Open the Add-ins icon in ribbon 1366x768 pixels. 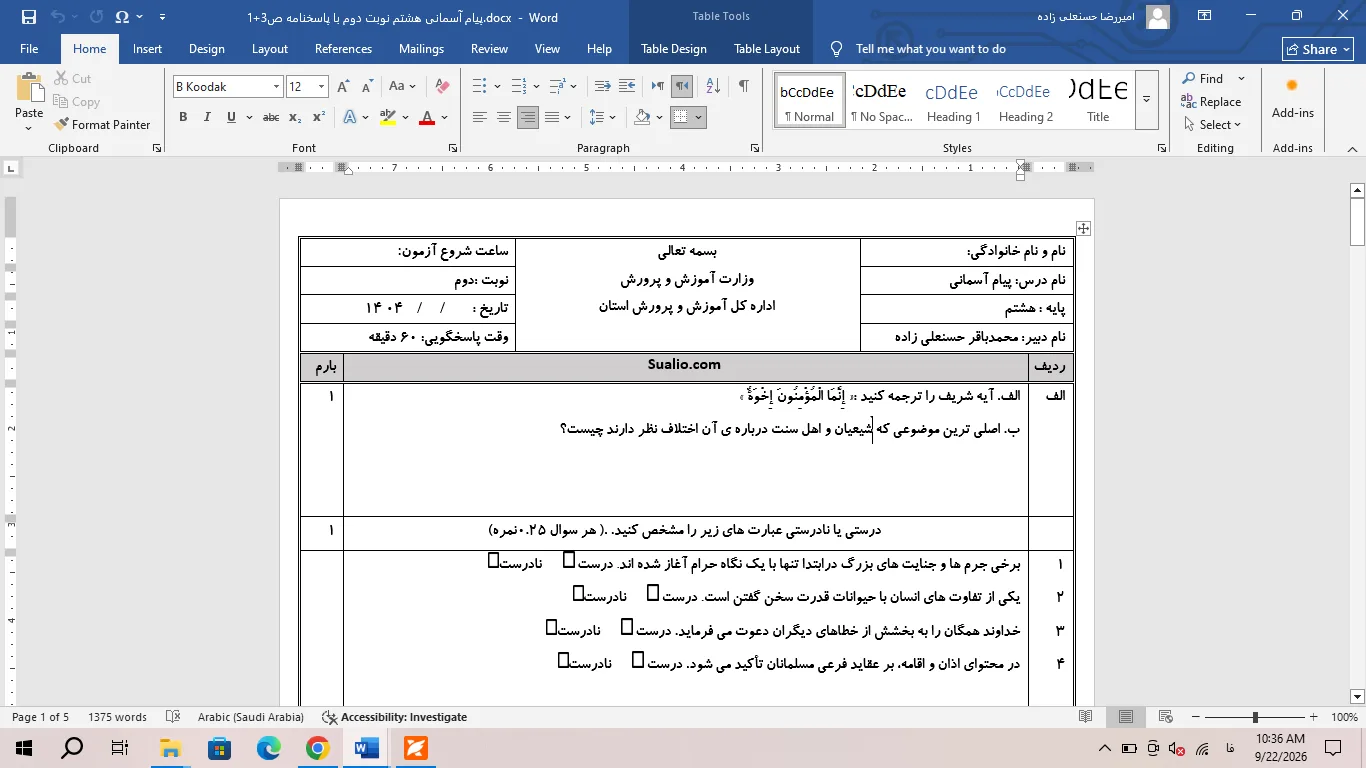coord(1292,98)
